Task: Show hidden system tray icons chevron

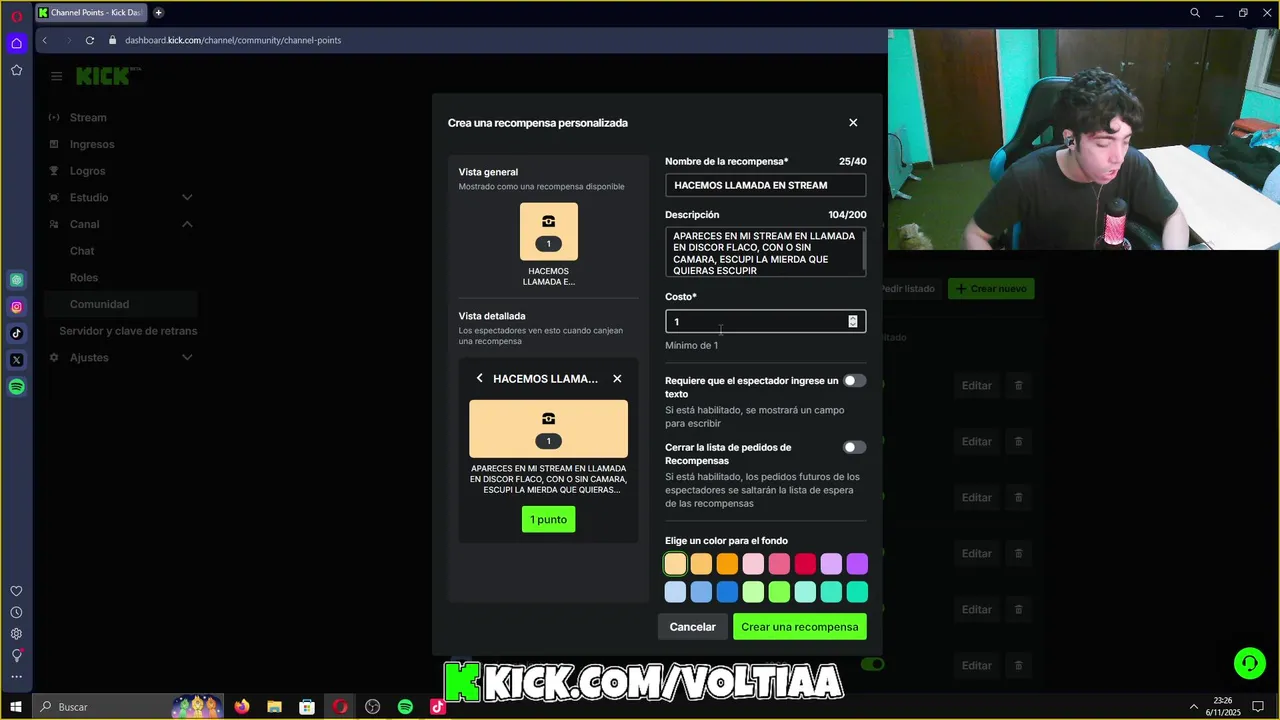Action: (1193, 707)
